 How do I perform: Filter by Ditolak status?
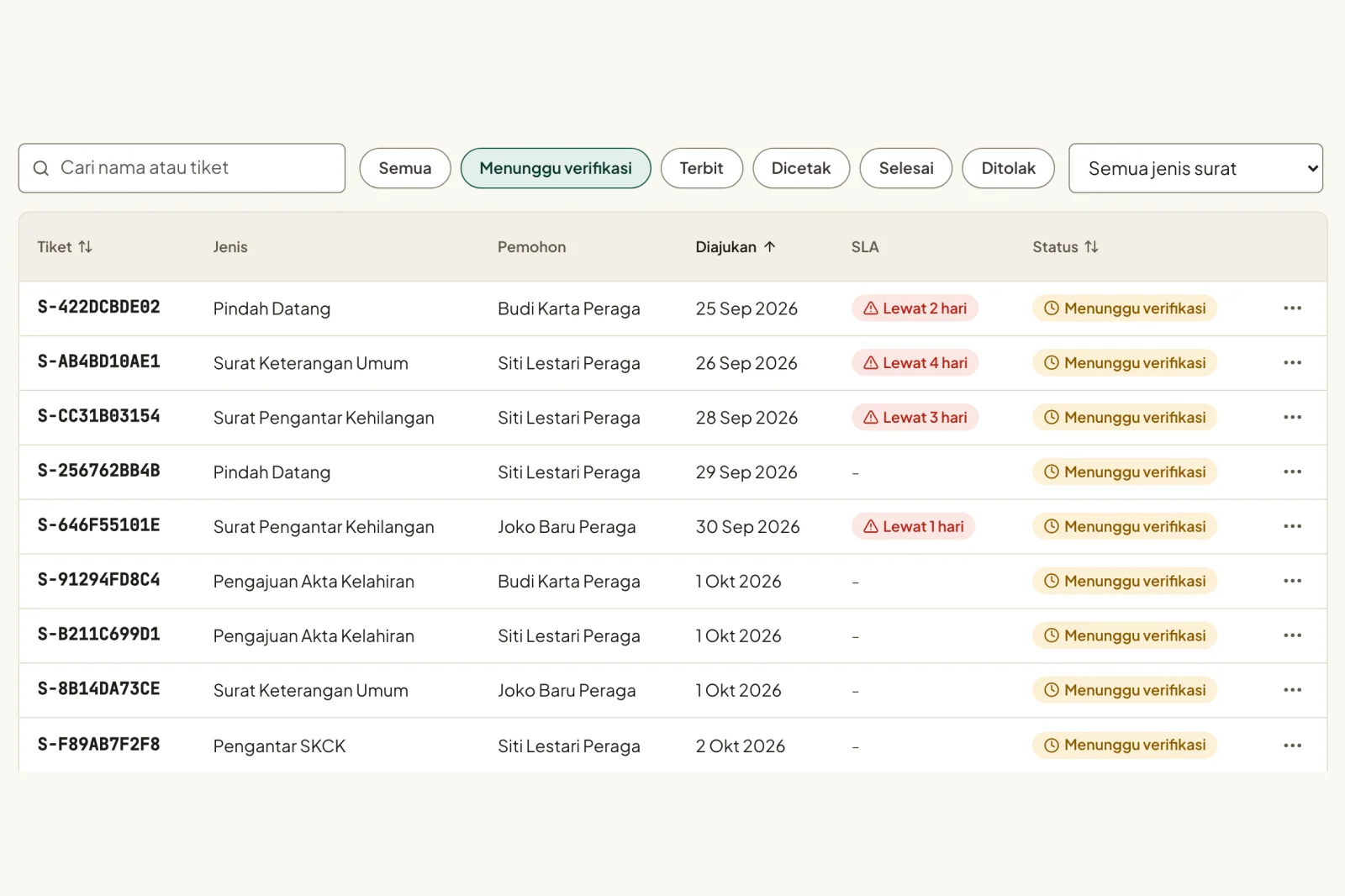pos(1008,168)
